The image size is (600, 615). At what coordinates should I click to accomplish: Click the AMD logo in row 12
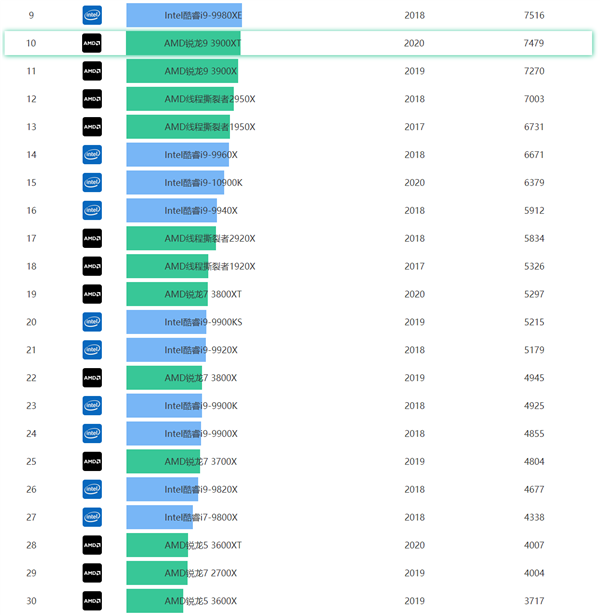tap(92, 99)
